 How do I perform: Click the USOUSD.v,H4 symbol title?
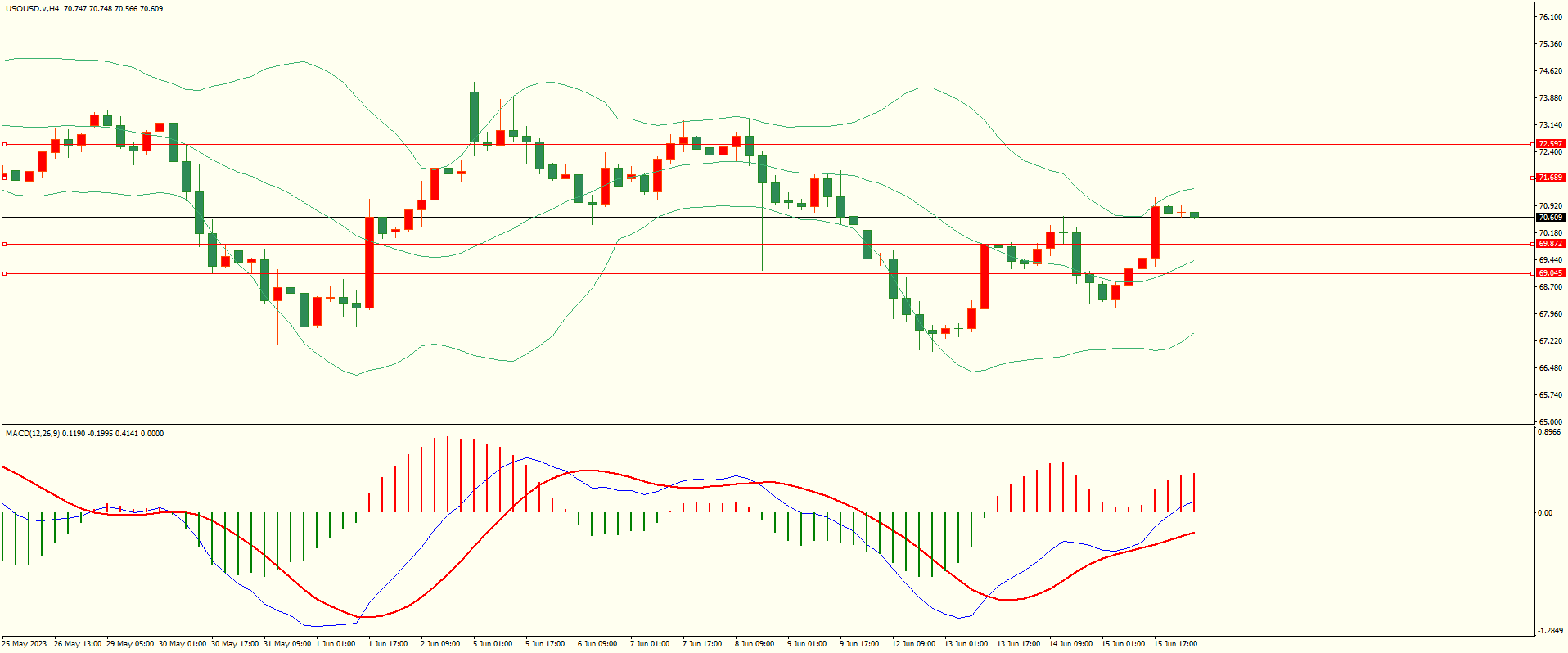(33, 9)
